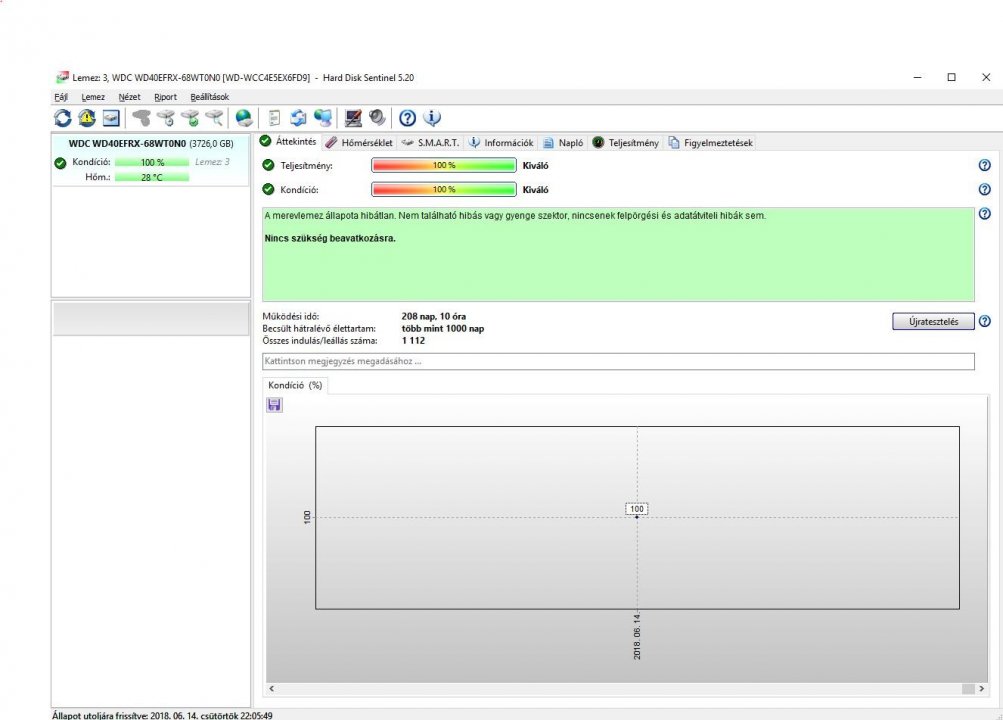This screenshot has width=1003, height=720.
Task: Click the refresh icon with yellow warning triangle
Action: pos(87,118)
